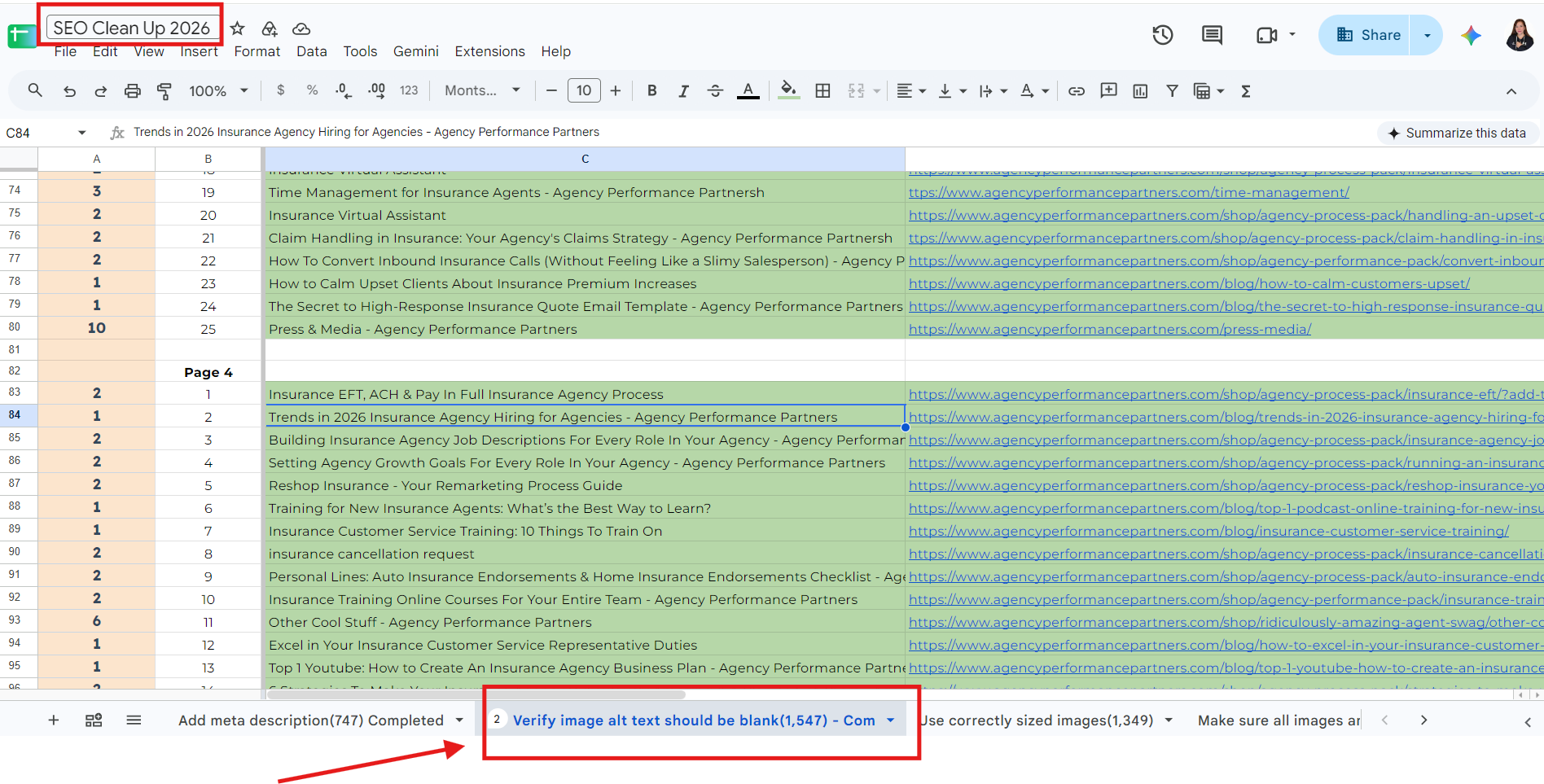Print the spreadsheet
Viewport: 1544px width, 784px height.
133,91
